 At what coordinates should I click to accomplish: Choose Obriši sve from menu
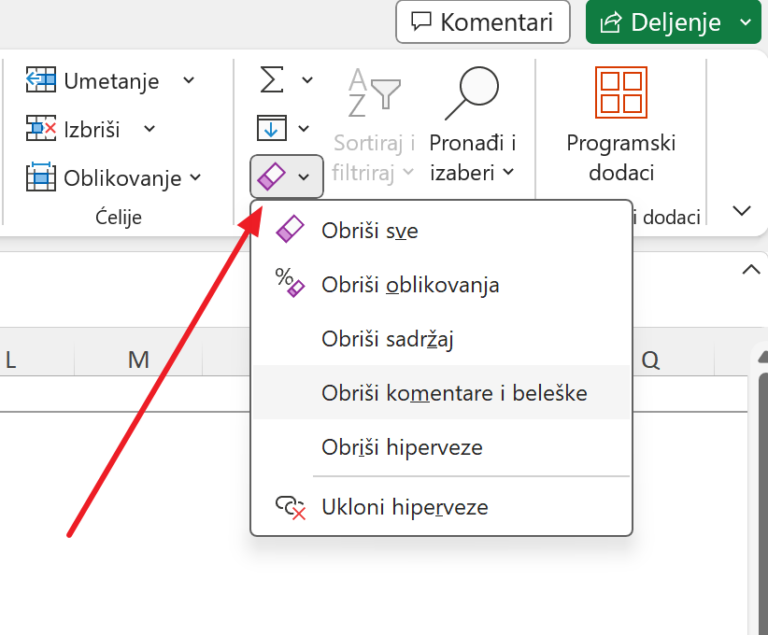(441, 230)
